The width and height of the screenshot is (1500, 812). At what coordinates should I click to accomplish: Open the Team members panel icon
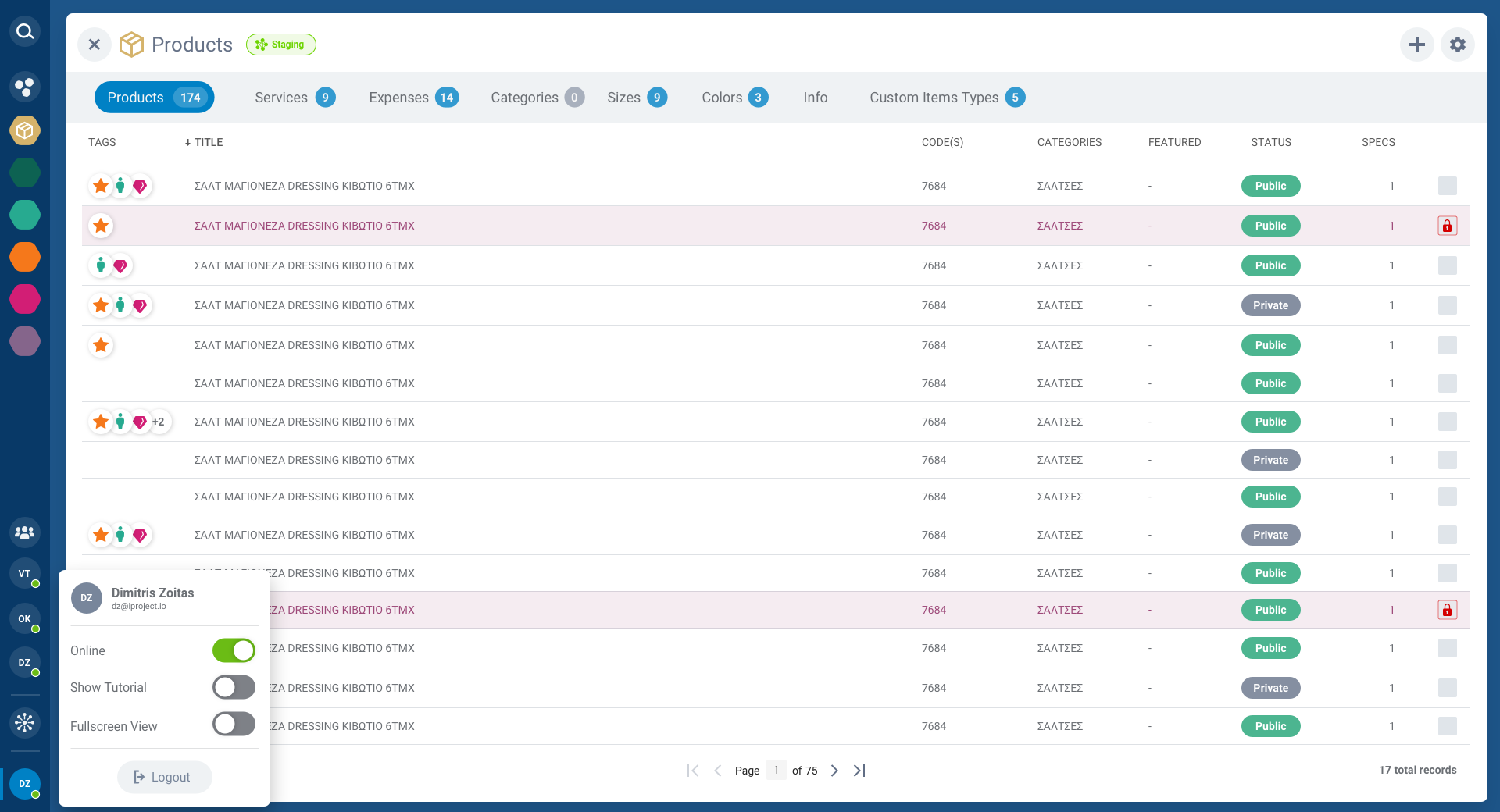(24, 532)
